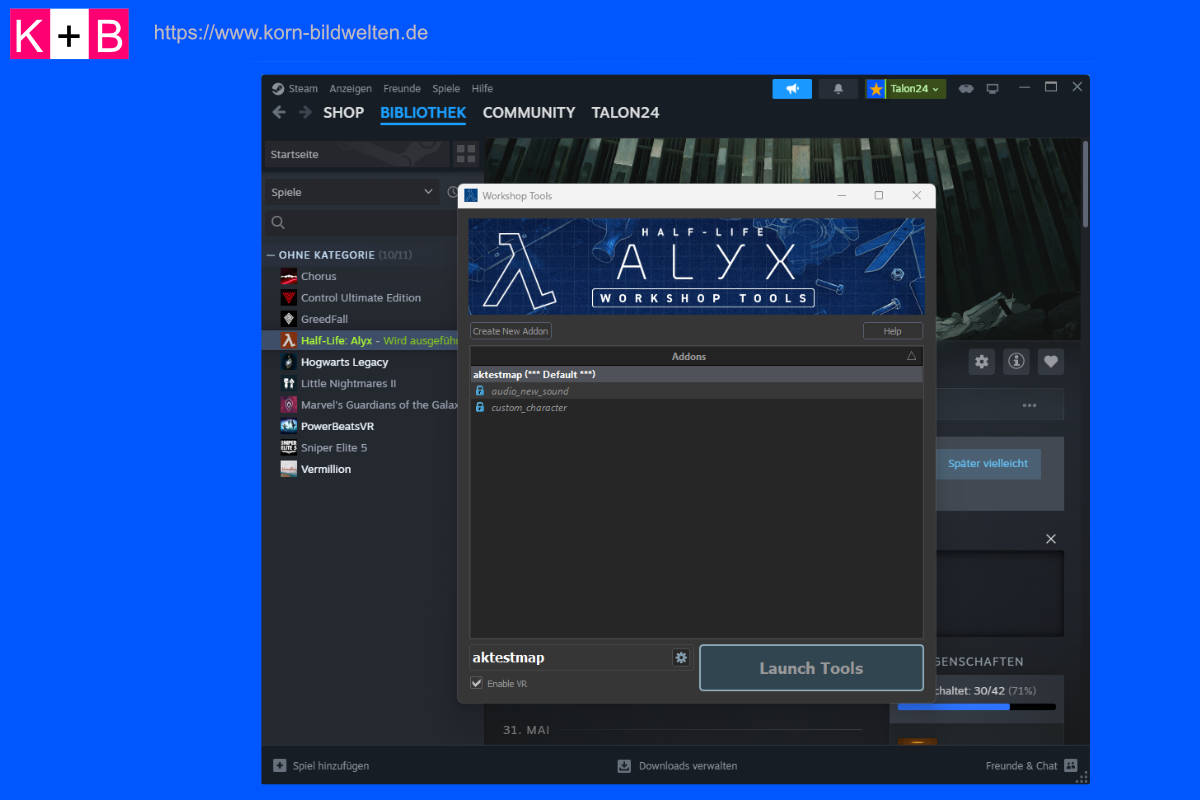Go forward with Steam's right arrow
The width and height of the screenshot is (1200, 800).
pyautogui.click(x=305, y=112)
